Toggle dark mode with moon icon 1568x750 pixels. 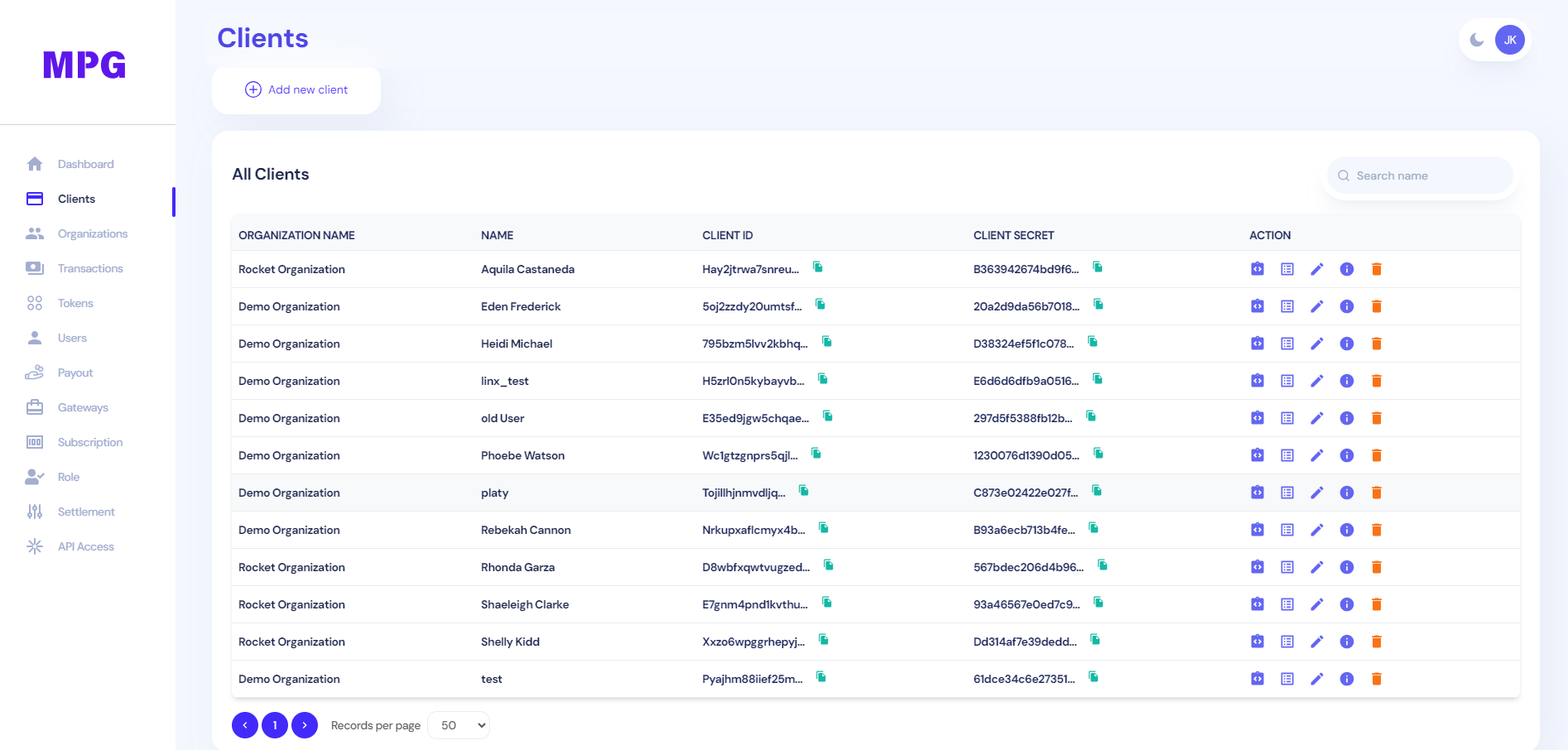coord(1476,40)
